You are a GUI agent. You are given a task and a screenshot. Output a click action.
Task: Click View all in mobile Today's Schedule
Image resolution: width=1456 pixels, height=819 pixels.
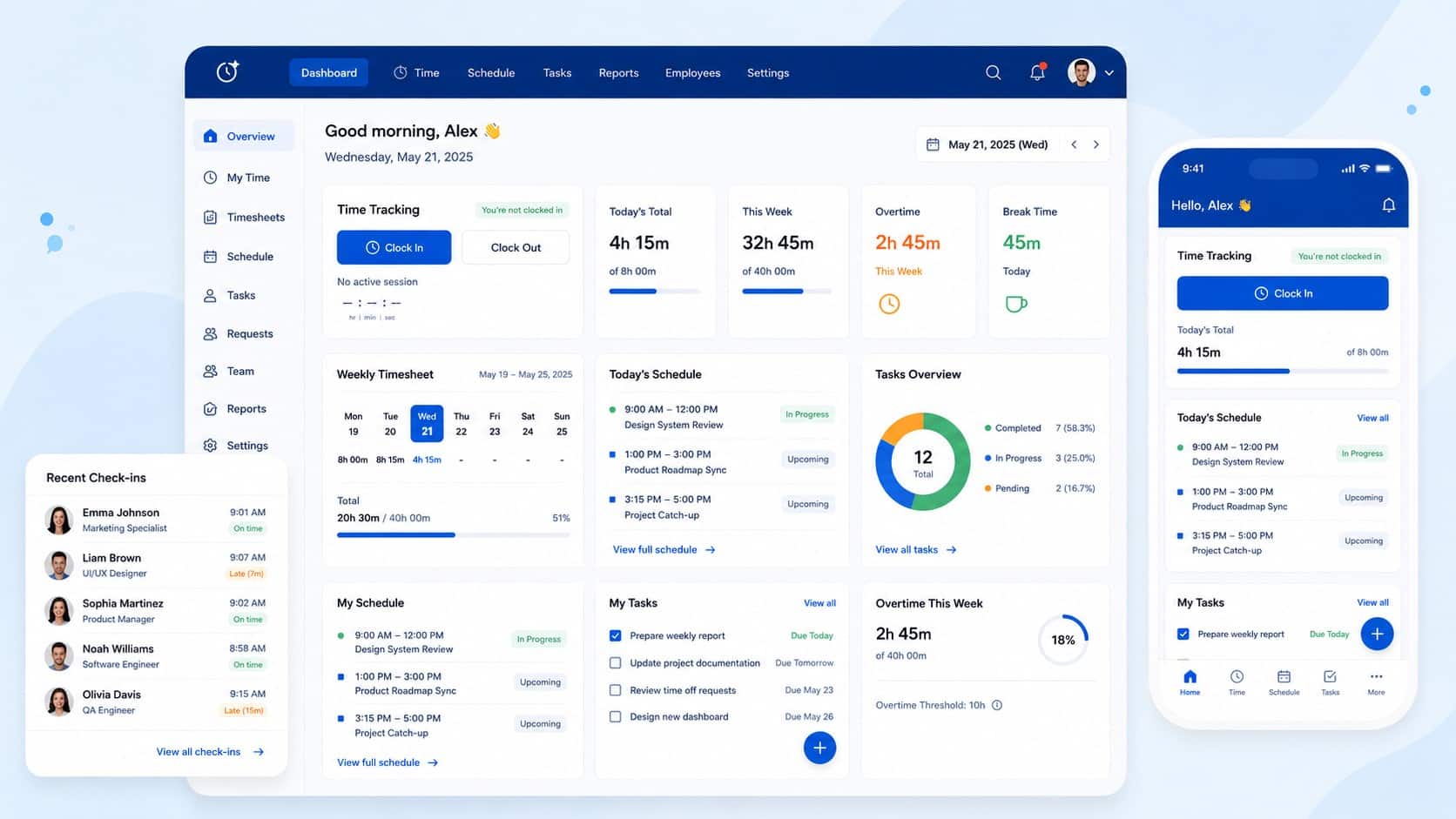(x=1372, y=418)
